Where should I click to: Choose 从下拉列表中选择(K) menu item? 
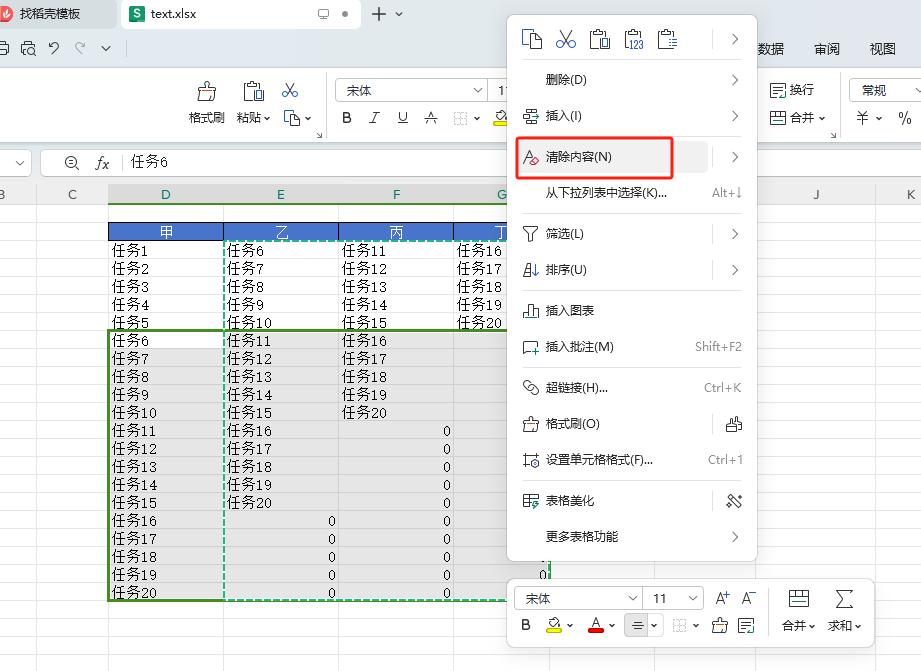(x=631, y=193)
